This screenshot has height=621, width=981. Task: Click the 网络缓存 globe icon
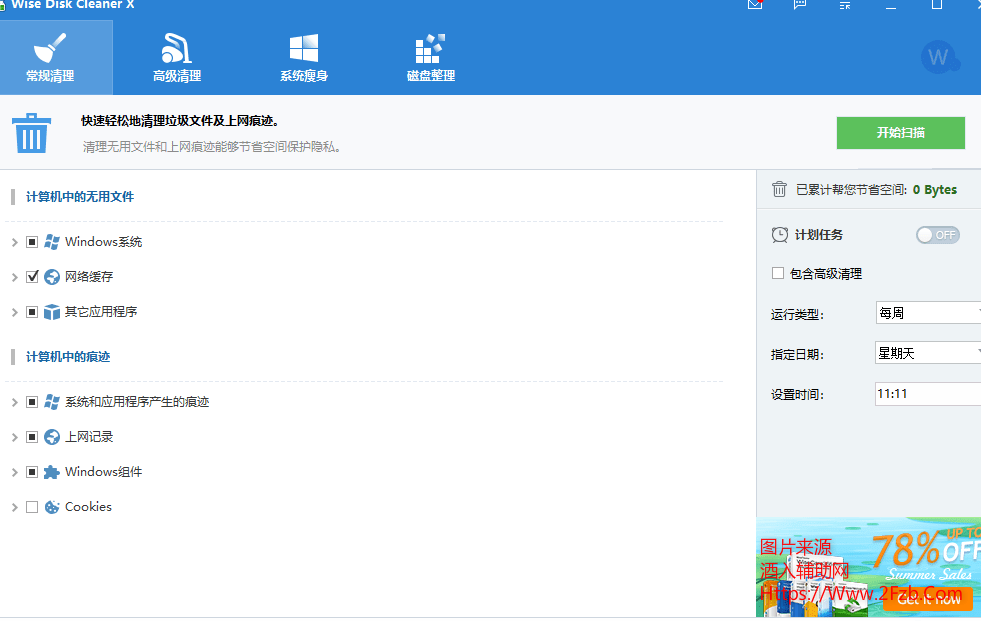coord(52,277)
